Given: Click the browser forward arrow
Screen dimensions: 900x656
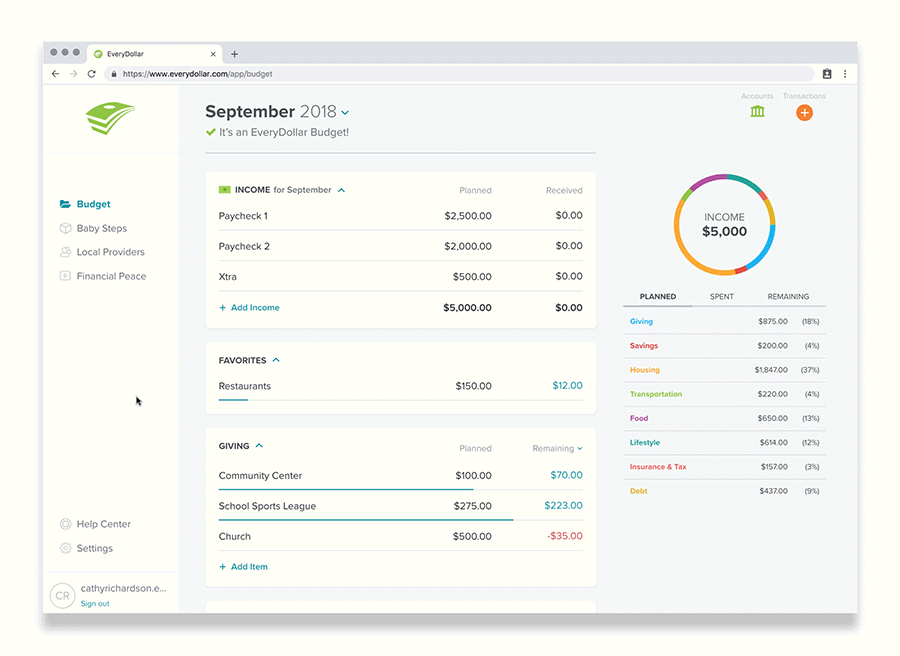Looking at the screenshot, I should (x=73, y=73).
